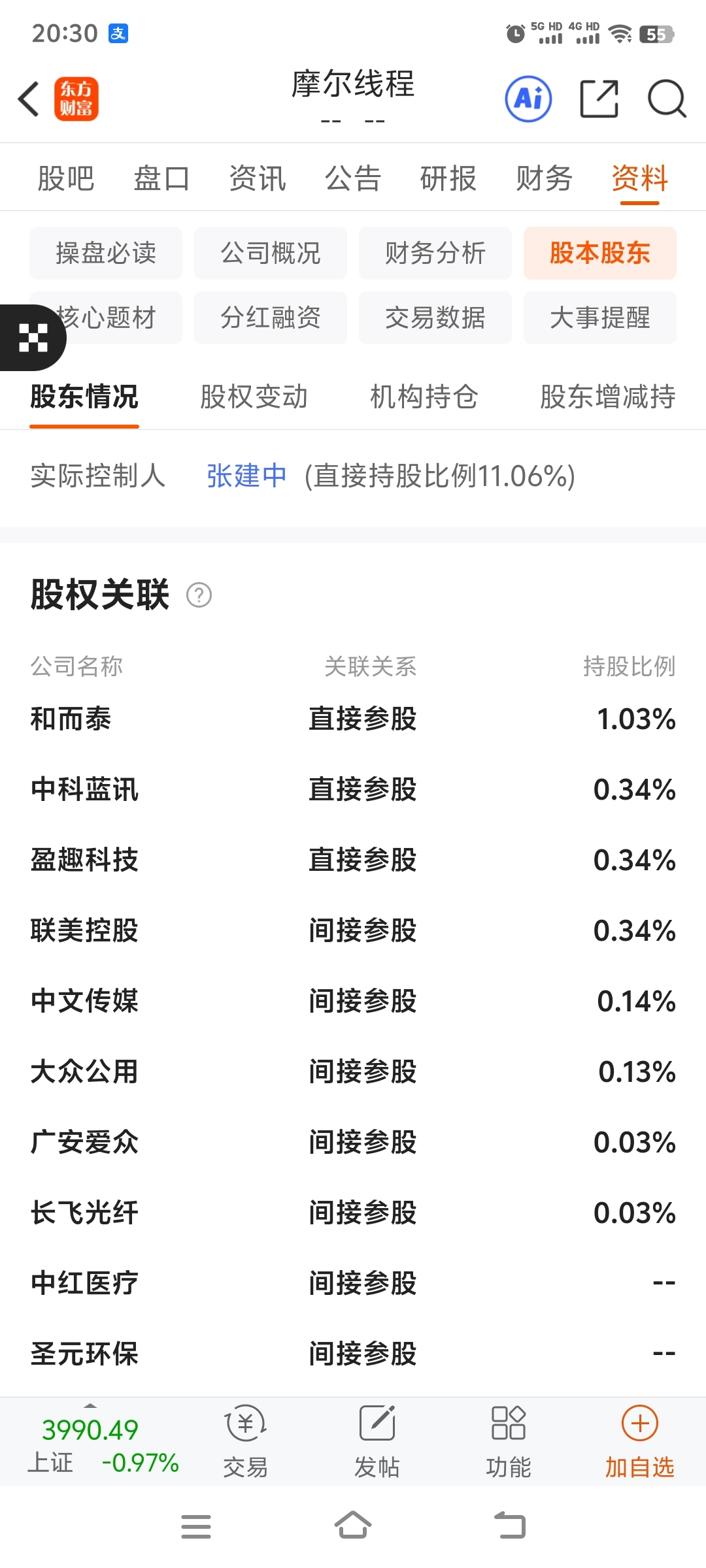Image resolution: width=706 pixels, height=1568 pixels.
Task: Switch to the 财务 tab
Action: [544, 178]
